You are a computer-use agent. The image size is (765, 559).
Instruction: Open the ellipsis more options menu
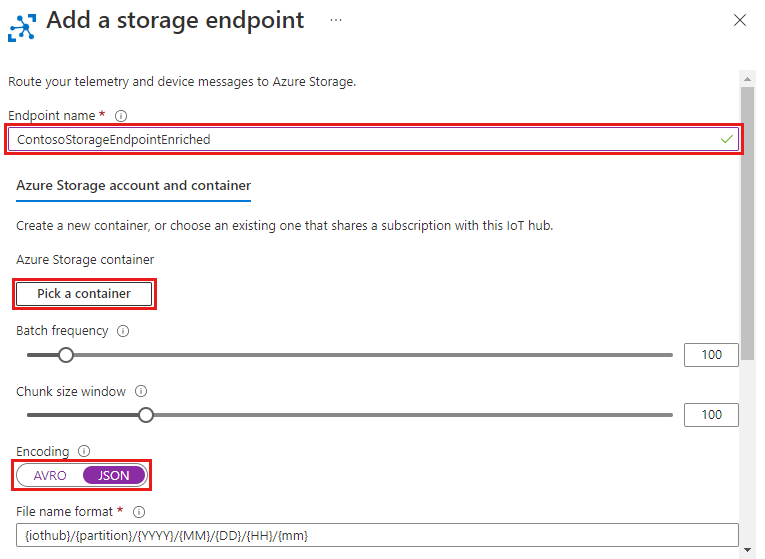336,20
